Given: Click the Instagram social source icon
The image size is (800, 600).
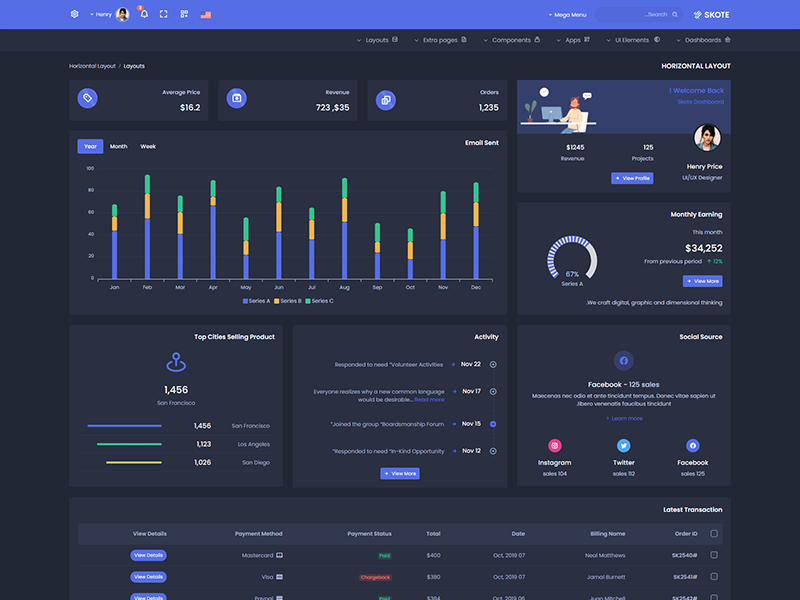Looking at the screenshot, I should 555,445.
